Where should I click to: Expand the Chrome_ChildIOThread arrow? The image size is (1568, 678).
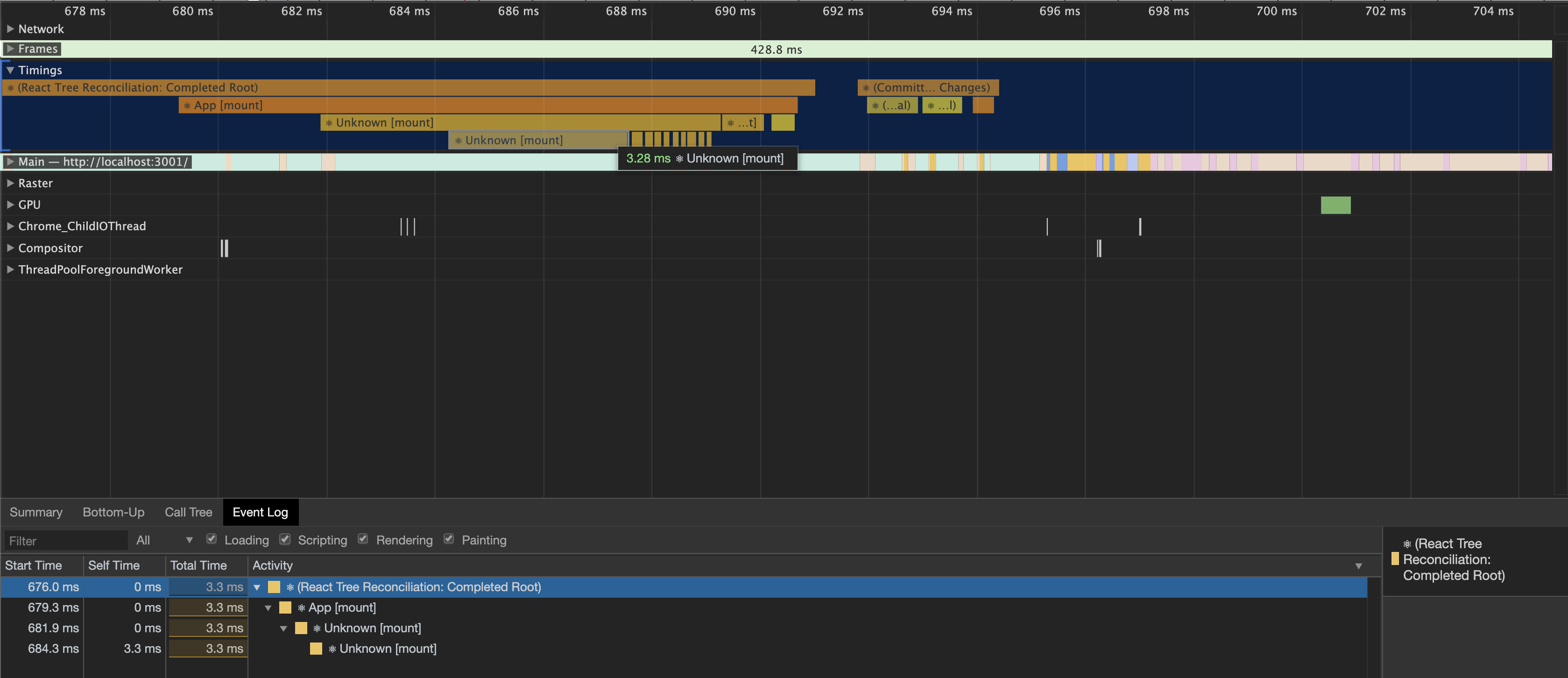(x=10, y=226)
